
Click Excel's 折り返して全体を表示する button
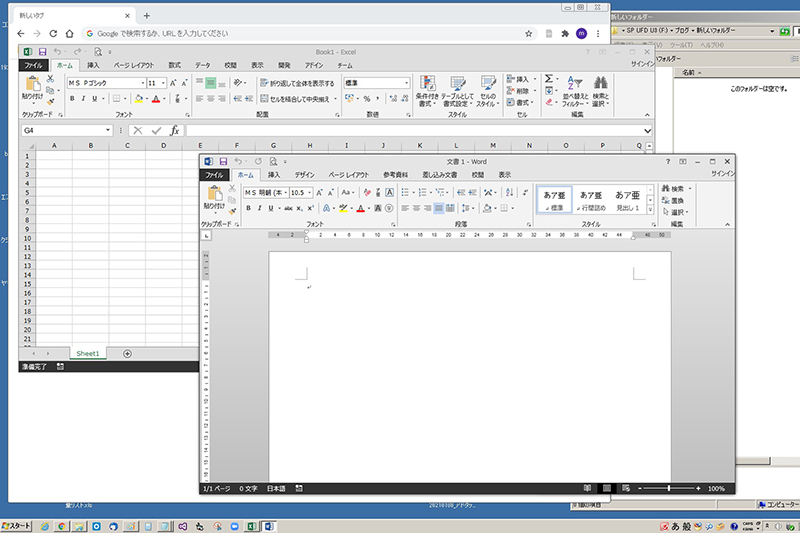pyautogui.click(x=297, y=83)
